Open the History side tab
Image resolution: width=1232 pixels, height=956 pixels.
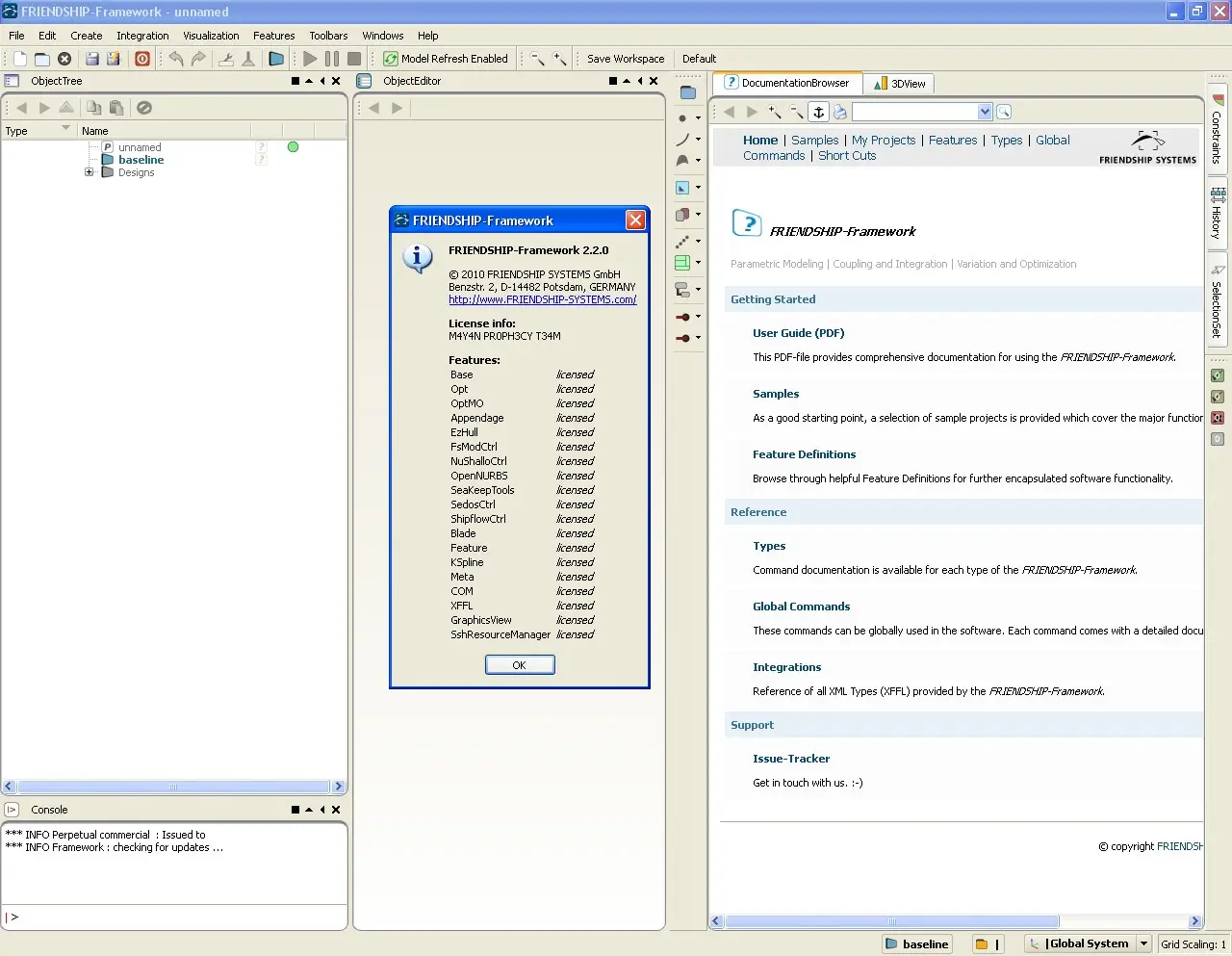click(1217, 213)
